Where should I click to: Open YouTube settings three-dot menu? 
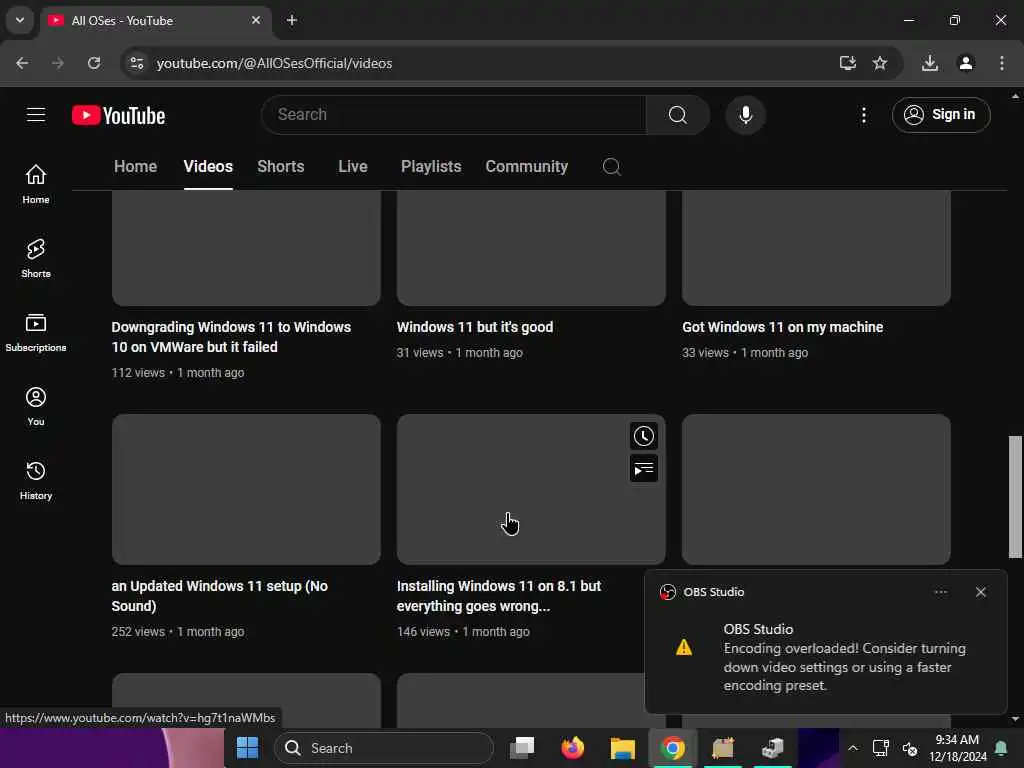pyautogui.click(x=863, y=116)
